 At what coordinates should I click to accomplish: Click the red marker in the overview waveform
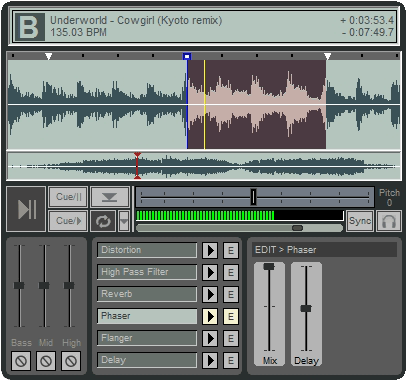tap(137, 166)
